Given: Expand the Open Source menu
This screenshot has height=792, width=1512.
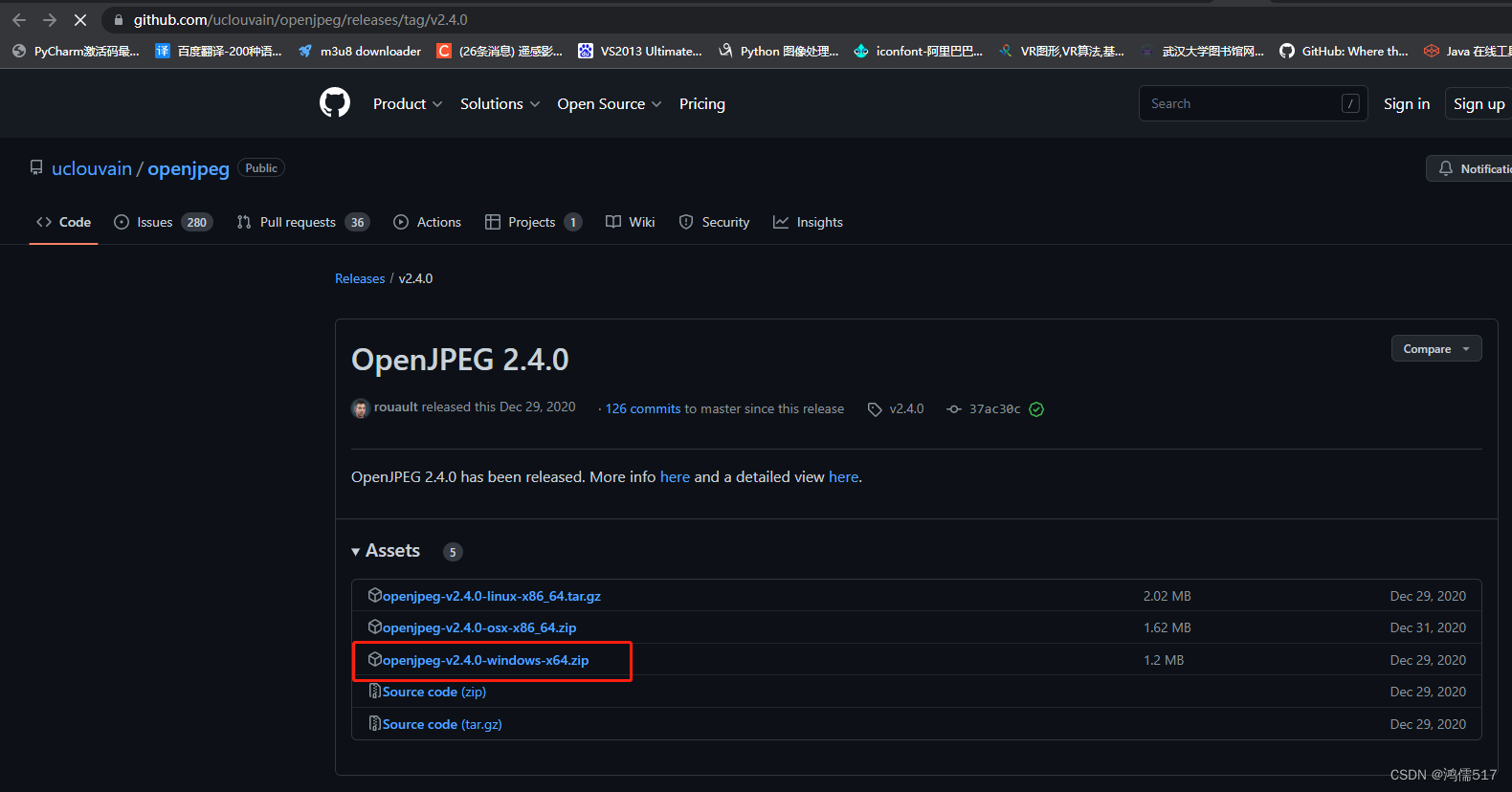Looking at the screenshot, I should [610, 104].
